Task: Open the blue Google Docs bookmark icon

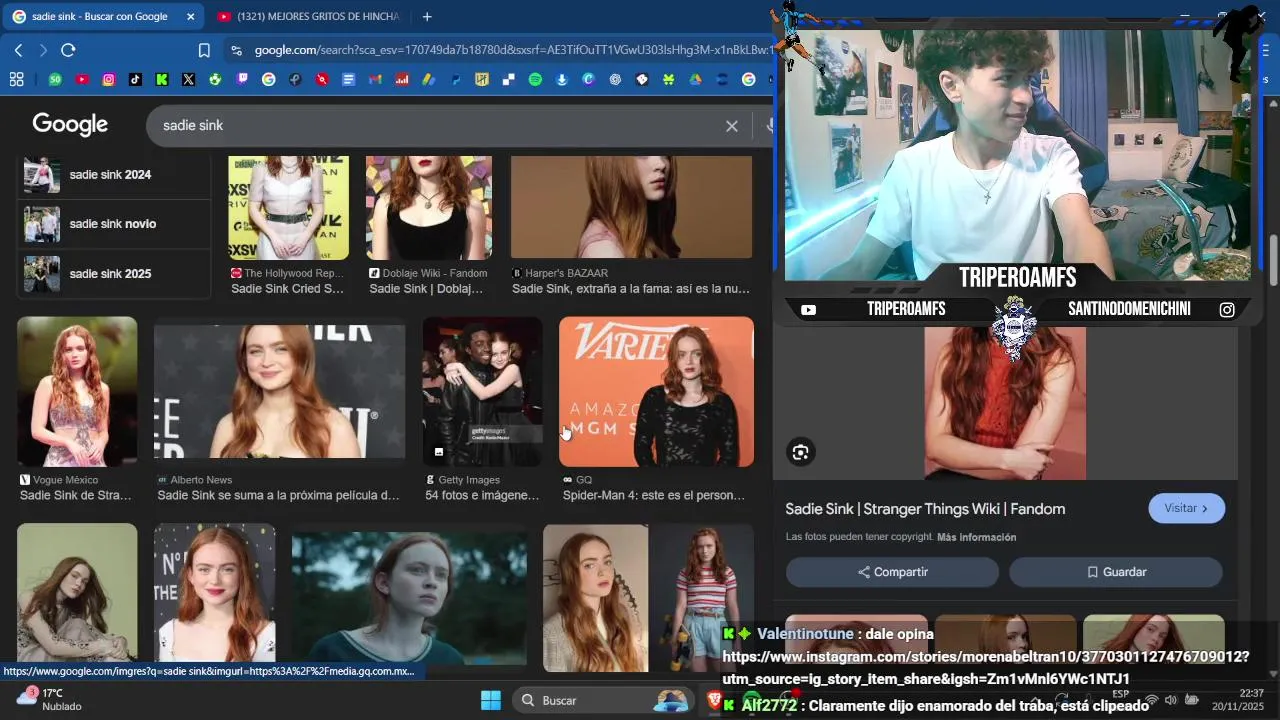Action: (x=348, y=79)
